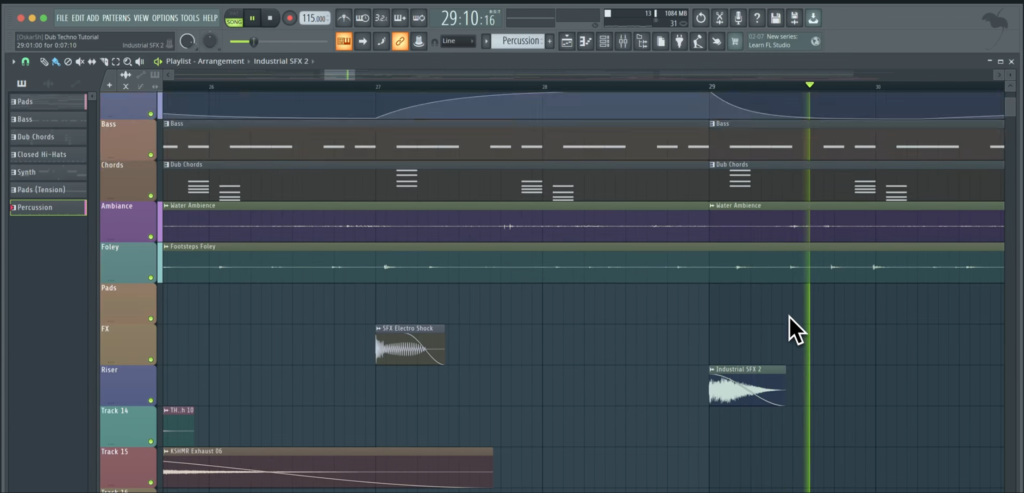Open the content shop cart icon
1024x493 pixels.
point(736,41)
